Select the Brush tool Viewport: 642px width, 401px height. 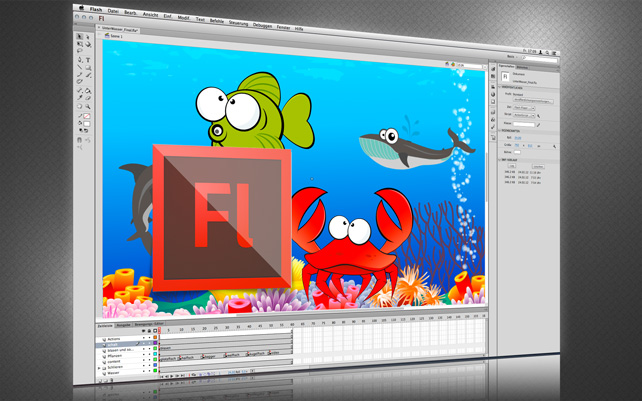(88, 75)
